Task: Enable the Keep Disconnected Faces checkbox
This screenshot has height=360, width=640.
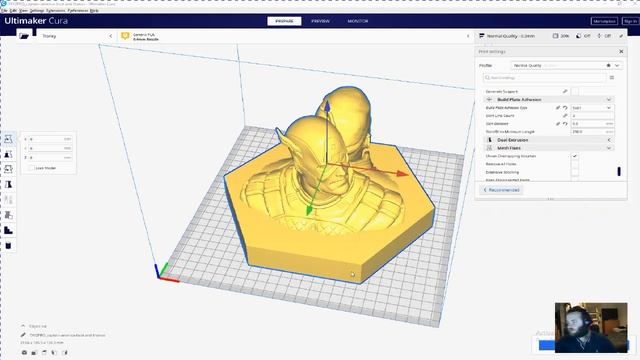Action: coord(575,179)
